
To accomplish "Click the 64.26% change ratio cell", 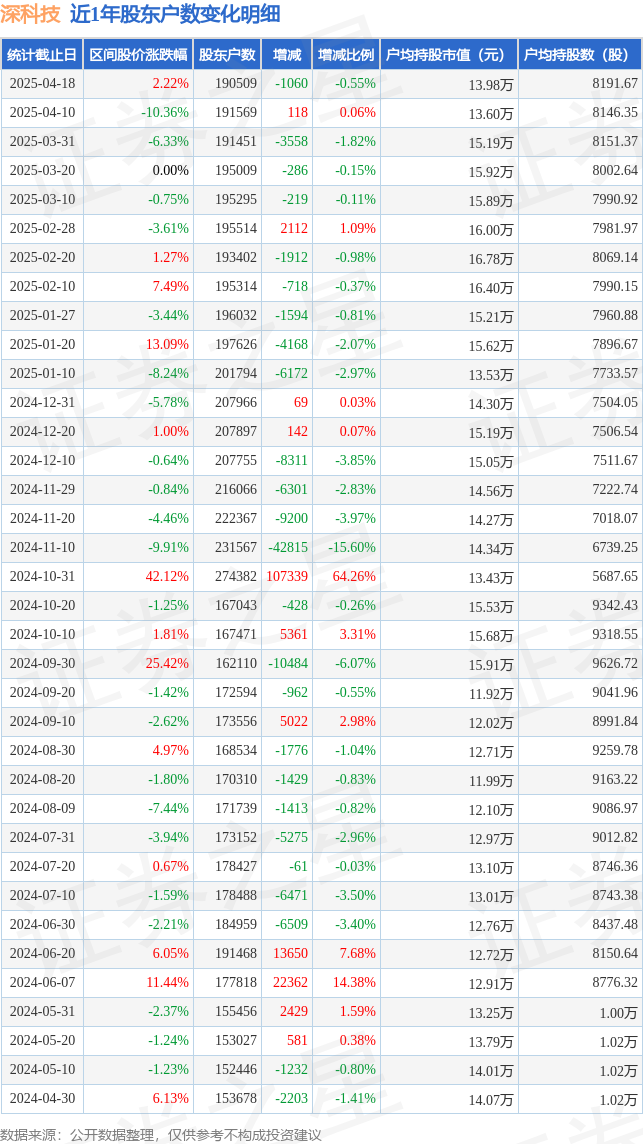I will 355,576.
